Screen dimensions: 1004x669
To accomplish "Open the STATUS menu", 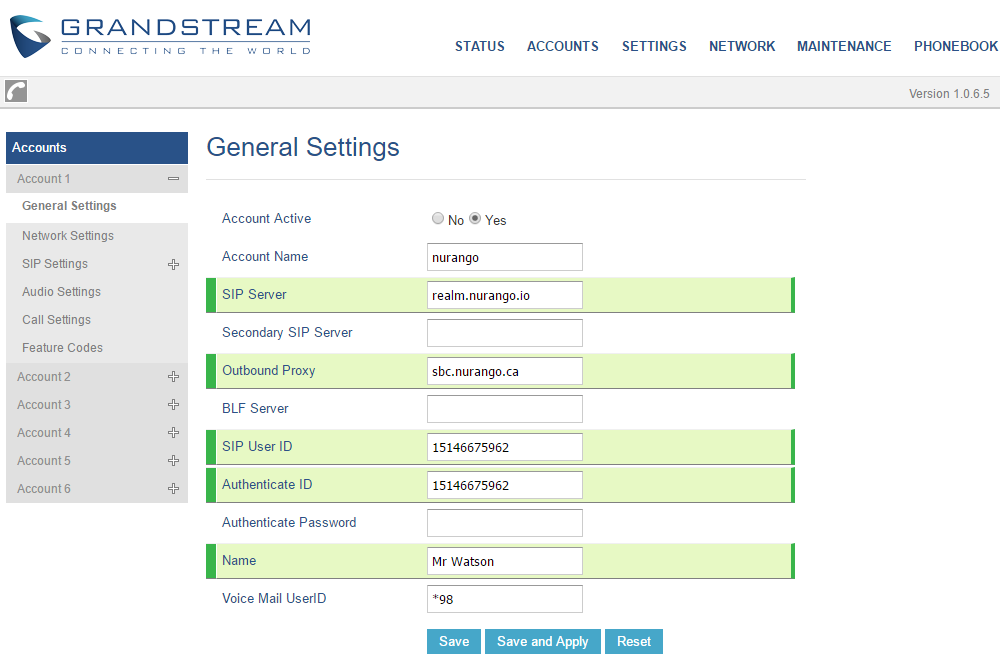I will (x=480, y=46).
